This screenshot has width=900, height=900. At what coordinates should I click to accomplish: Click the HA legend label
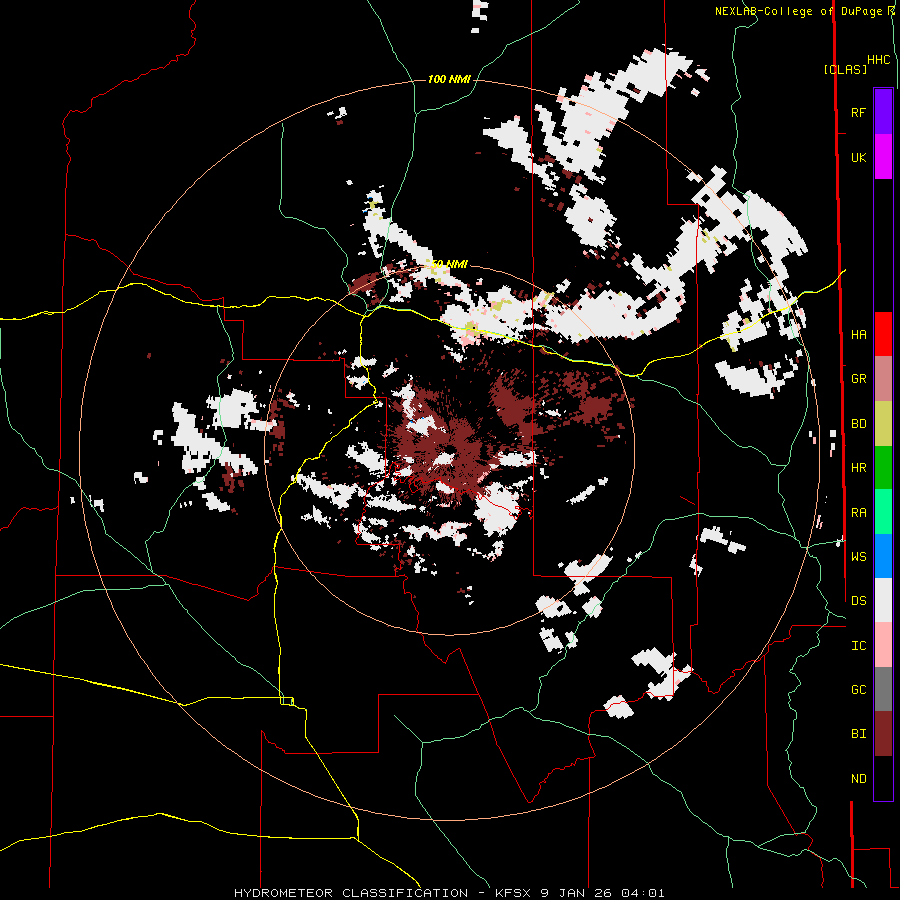click(858, 335)
